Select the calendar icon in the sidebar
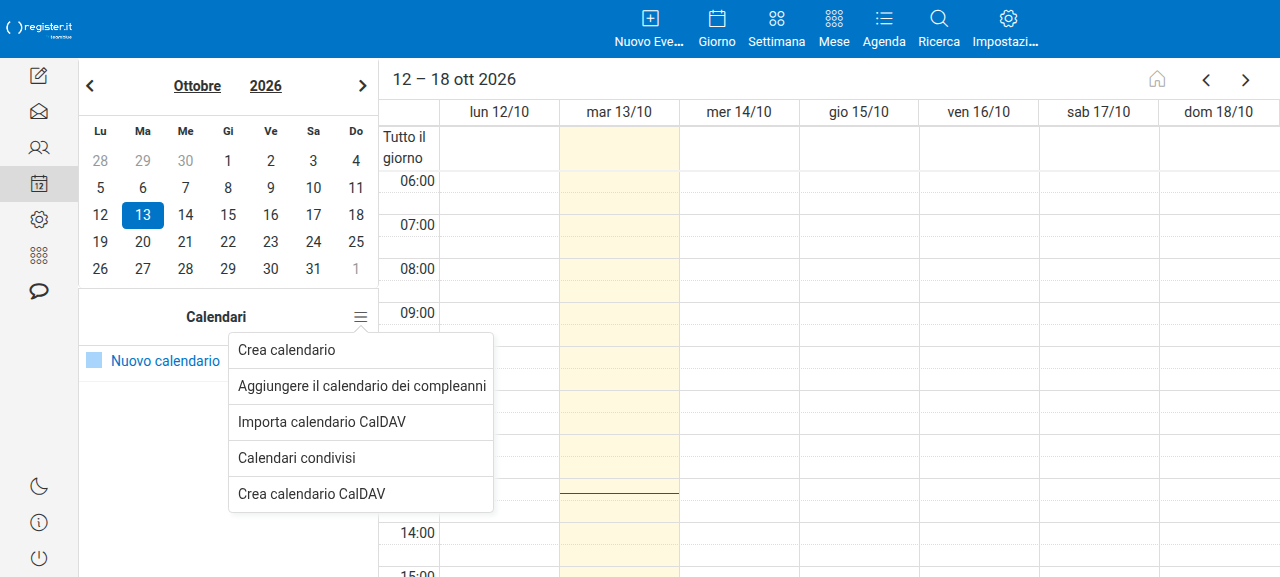This screenshot has height=577, width=1280. pos(39,184)
